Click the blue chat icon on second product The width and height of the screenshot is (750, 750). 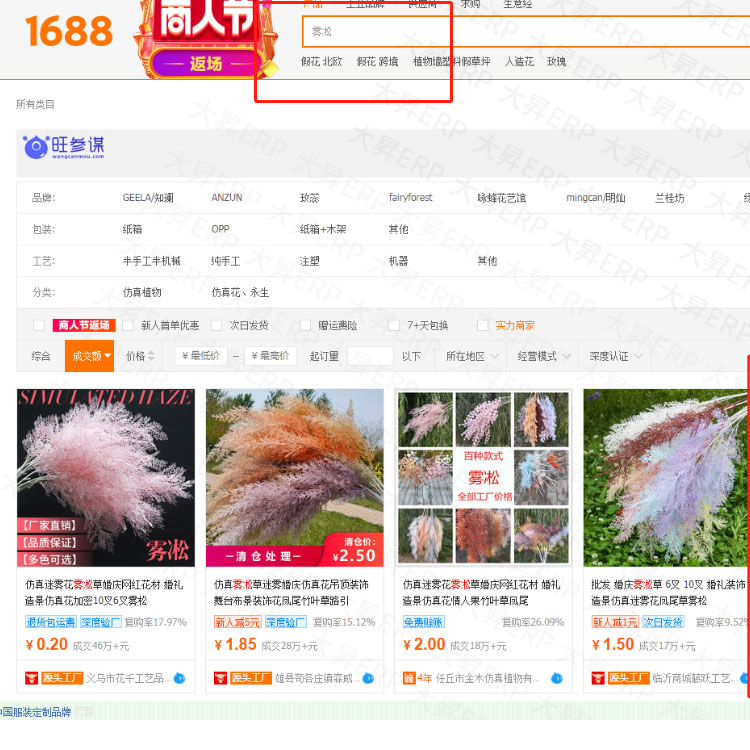coord(368,678)
